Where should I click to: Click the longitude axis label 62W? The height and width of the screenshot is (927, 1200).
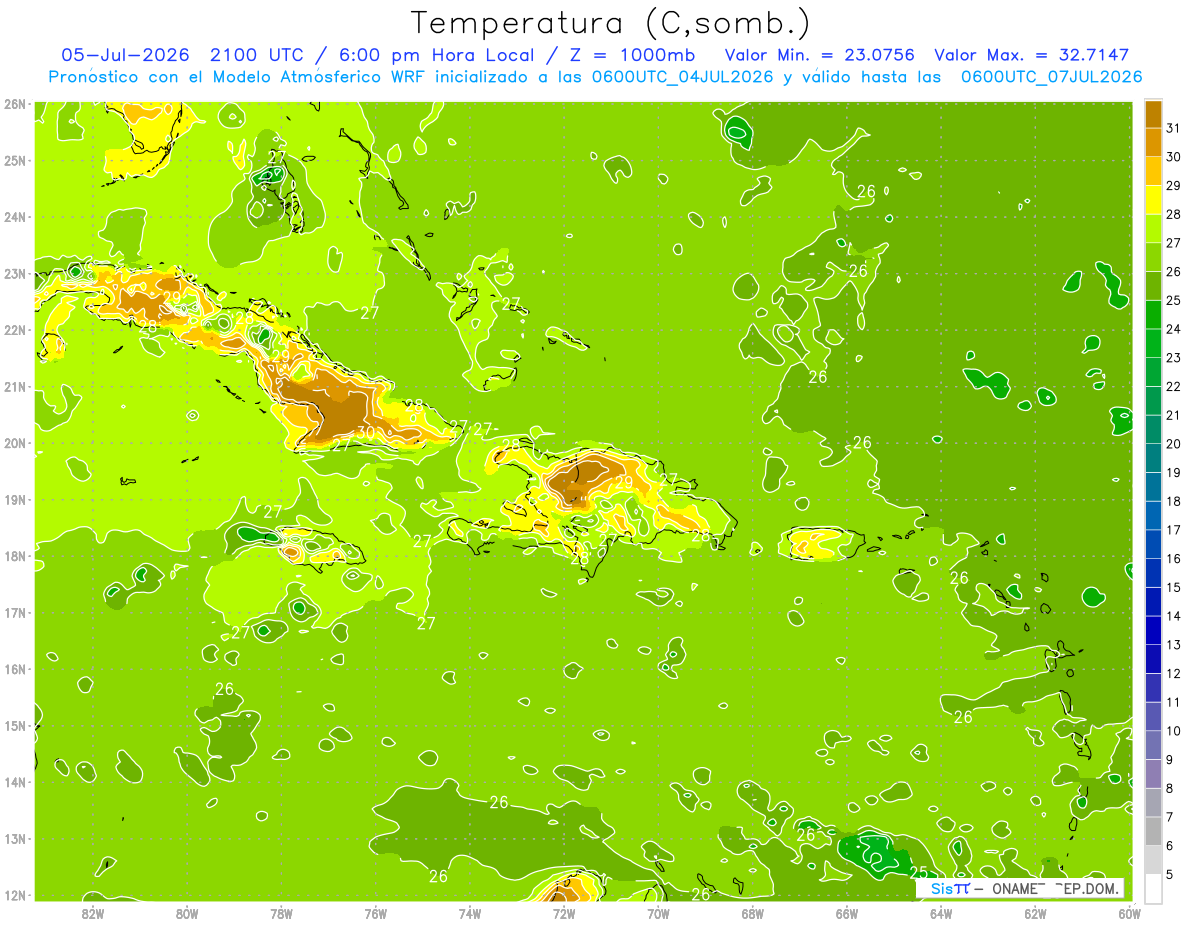(1036, 913)
